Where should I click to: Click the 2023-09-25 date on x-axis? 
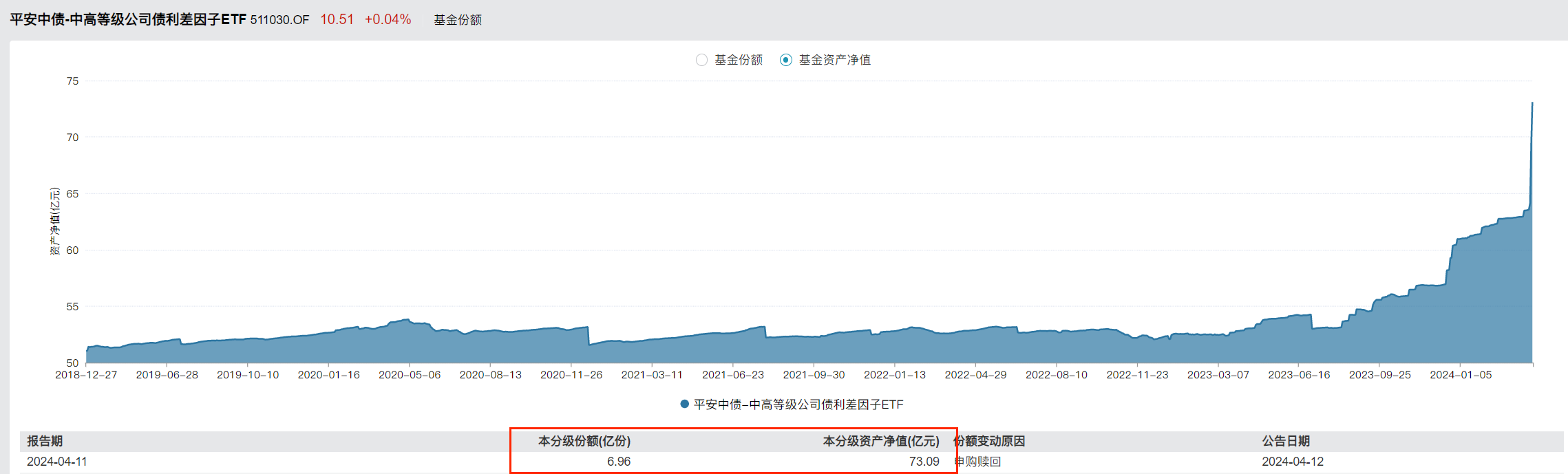tap(1379, 375)
